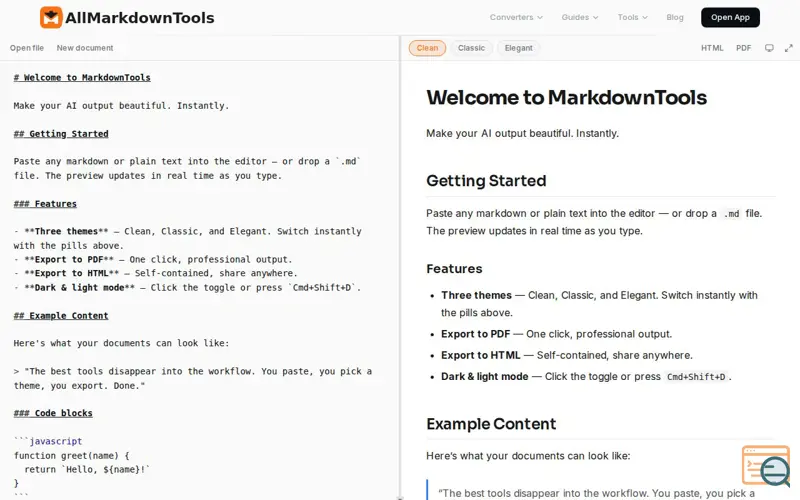Click the '**Dark & light mode**' editor line
This screenshot has height=500, width=800.
click(x=187, y=287)
